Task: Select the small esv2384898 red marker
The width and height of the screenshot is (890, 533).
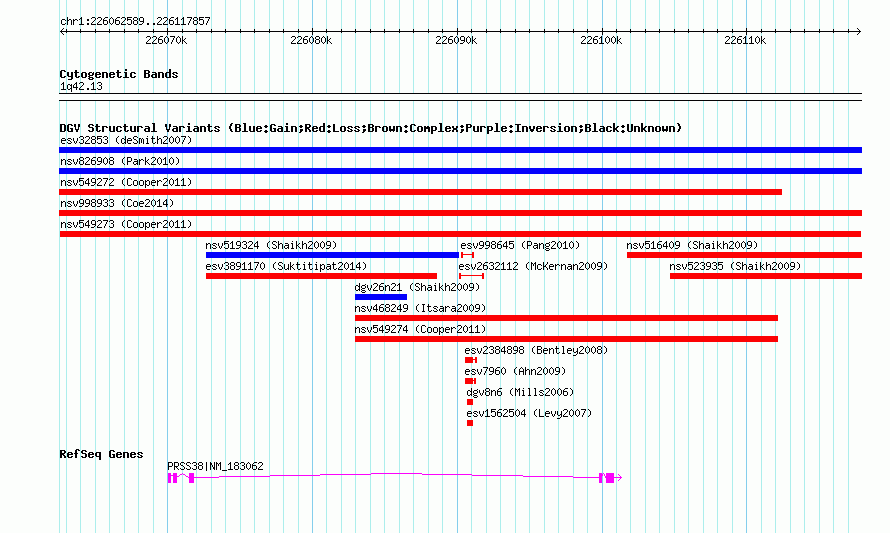Action: 471,360
